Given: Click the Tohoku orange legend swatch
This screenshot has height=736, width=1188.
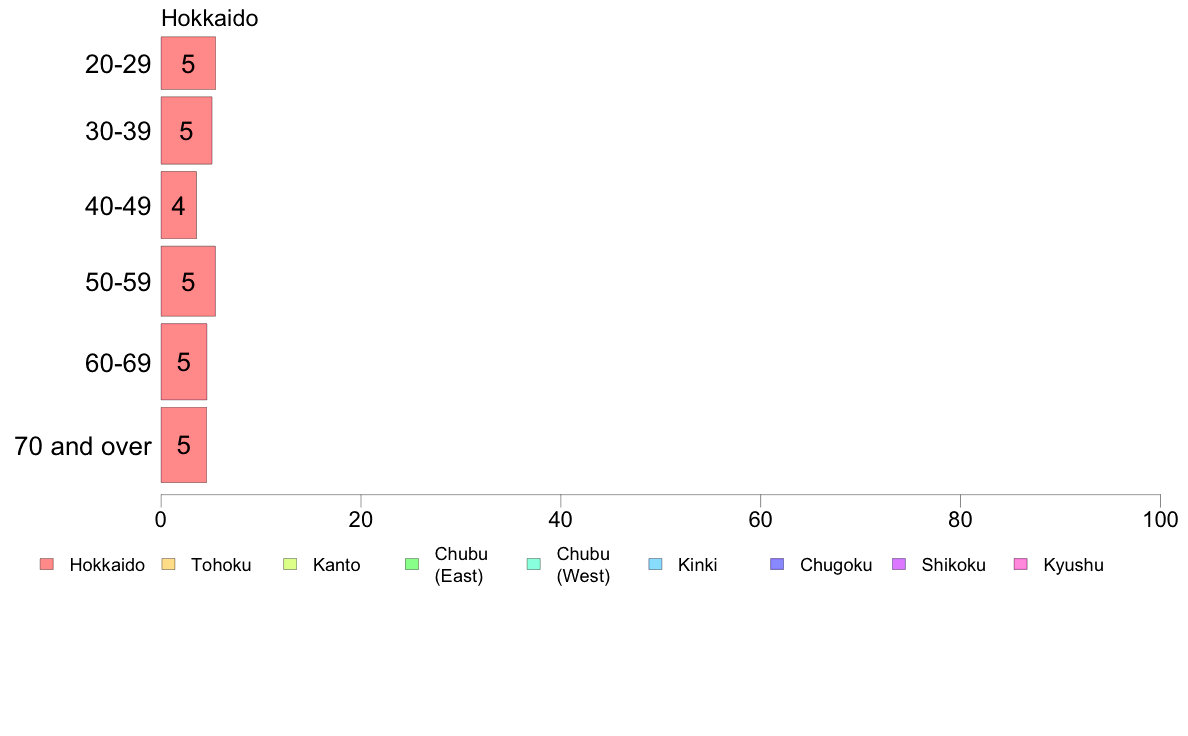Looking at the screenshot, I should pyautogui.click(x=168, y=564).
